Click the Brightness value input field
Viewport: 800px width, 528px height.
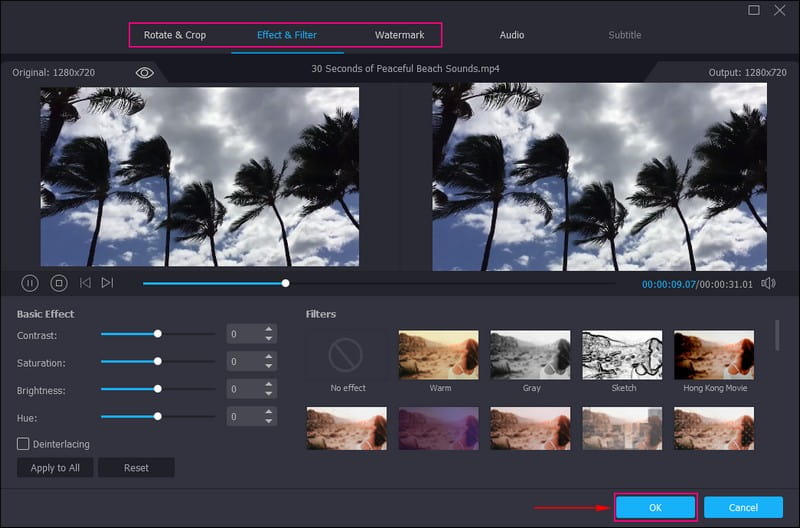pyautogui.click(x=243, y=389)
